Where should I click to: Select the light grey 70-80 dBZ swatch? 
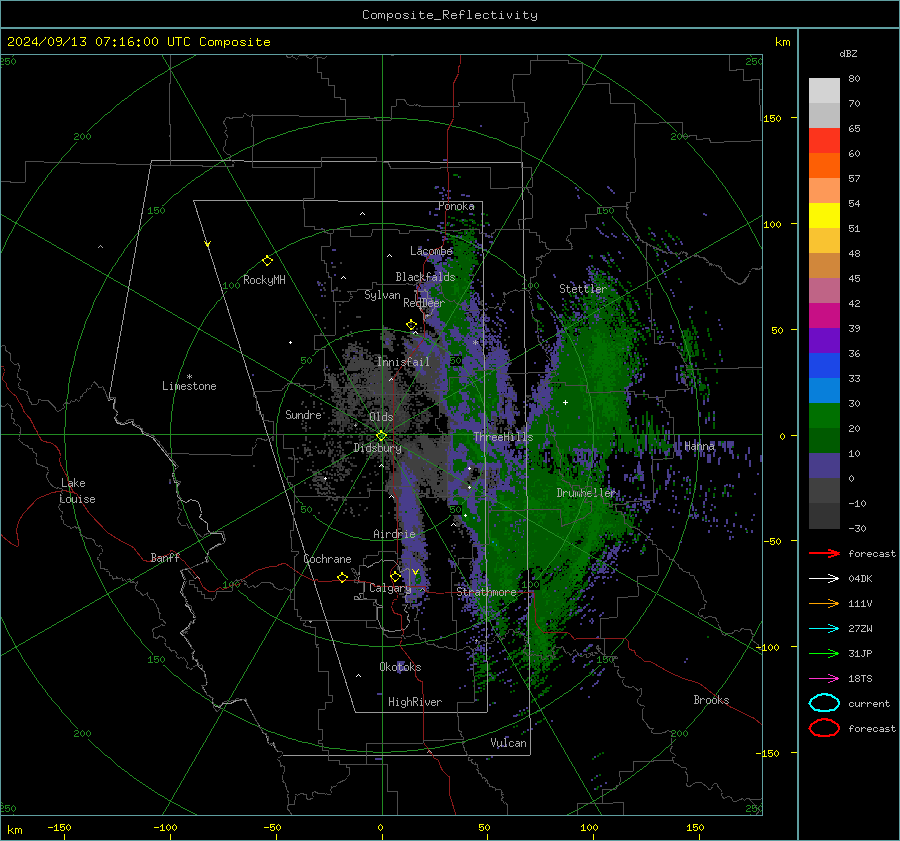tap(824, 91)
